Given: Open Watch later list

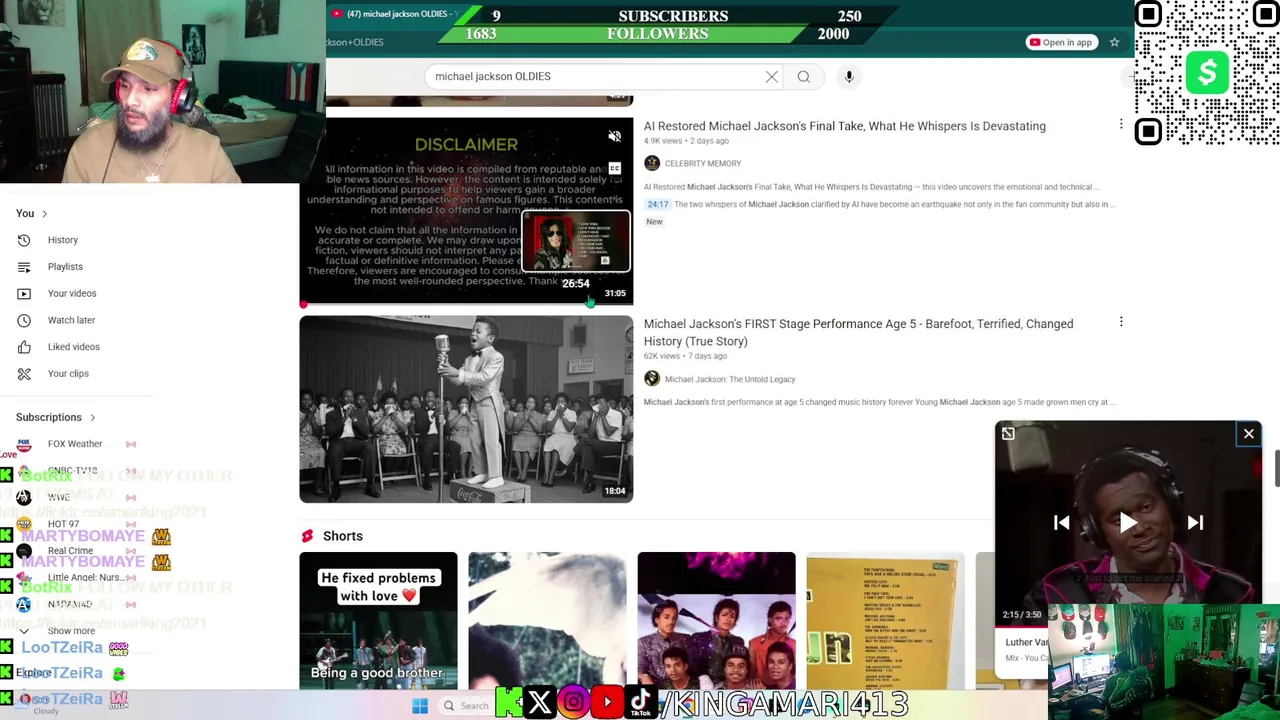Looking at the screenshot, I should pos(71,320).
